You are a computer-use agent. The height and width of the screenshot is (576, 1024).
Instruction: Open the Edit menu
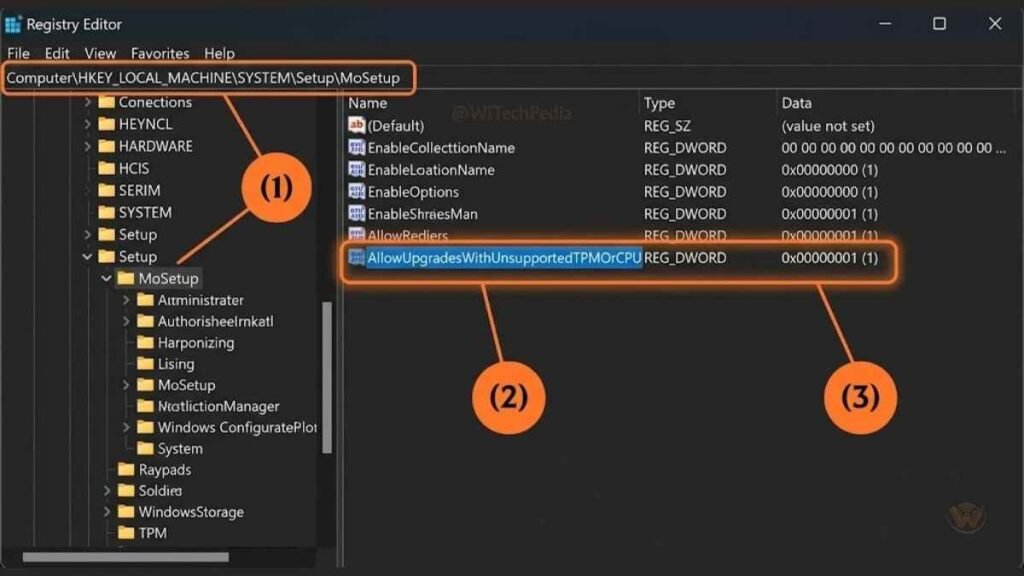57,54
